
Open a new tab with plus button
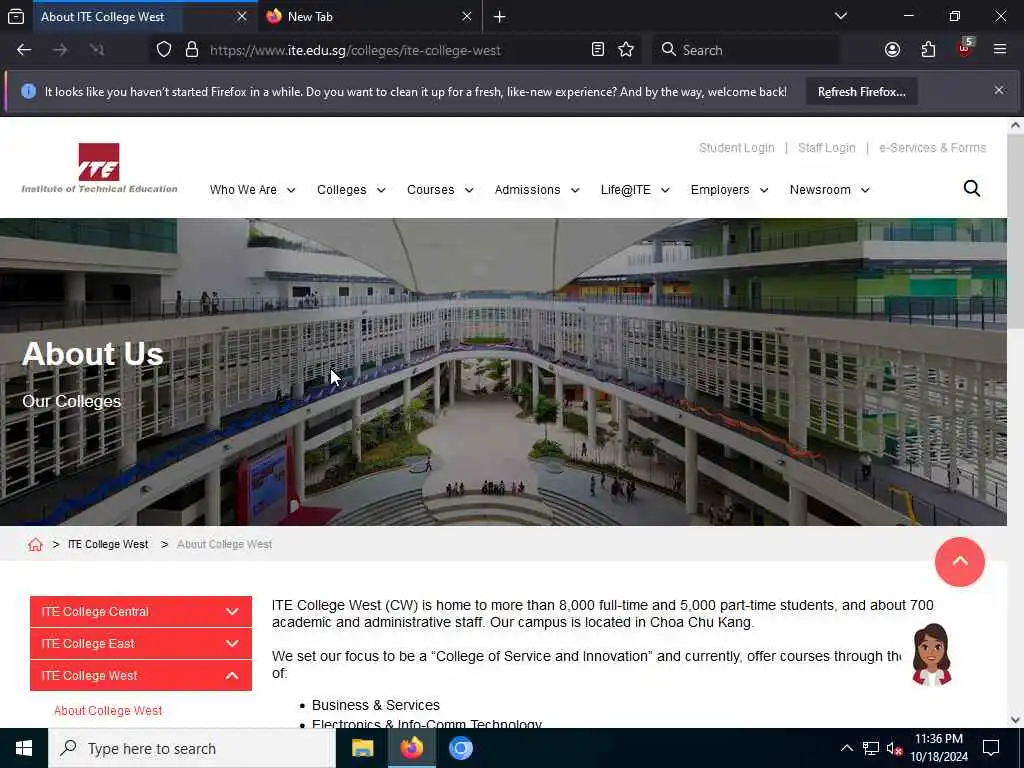pyautogui.click(x=500, y=17)
